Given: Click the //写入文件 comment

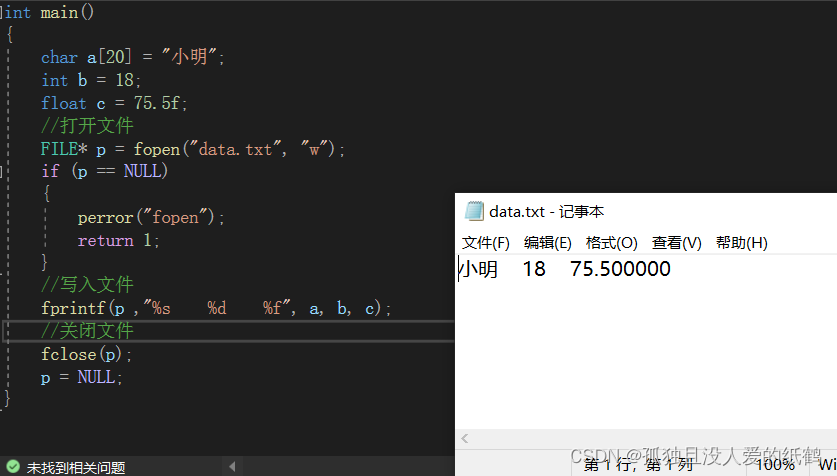Looking at the screenshot, I should click(88, 284).
